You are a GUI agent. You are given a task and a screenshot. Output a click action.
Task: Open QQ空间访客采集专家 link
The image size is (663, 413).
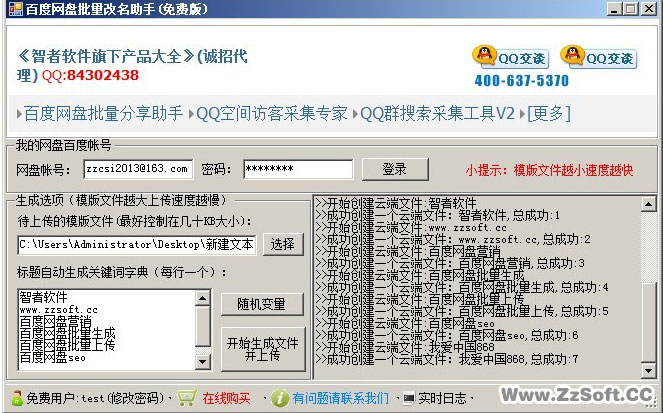[x=272, y=114]
